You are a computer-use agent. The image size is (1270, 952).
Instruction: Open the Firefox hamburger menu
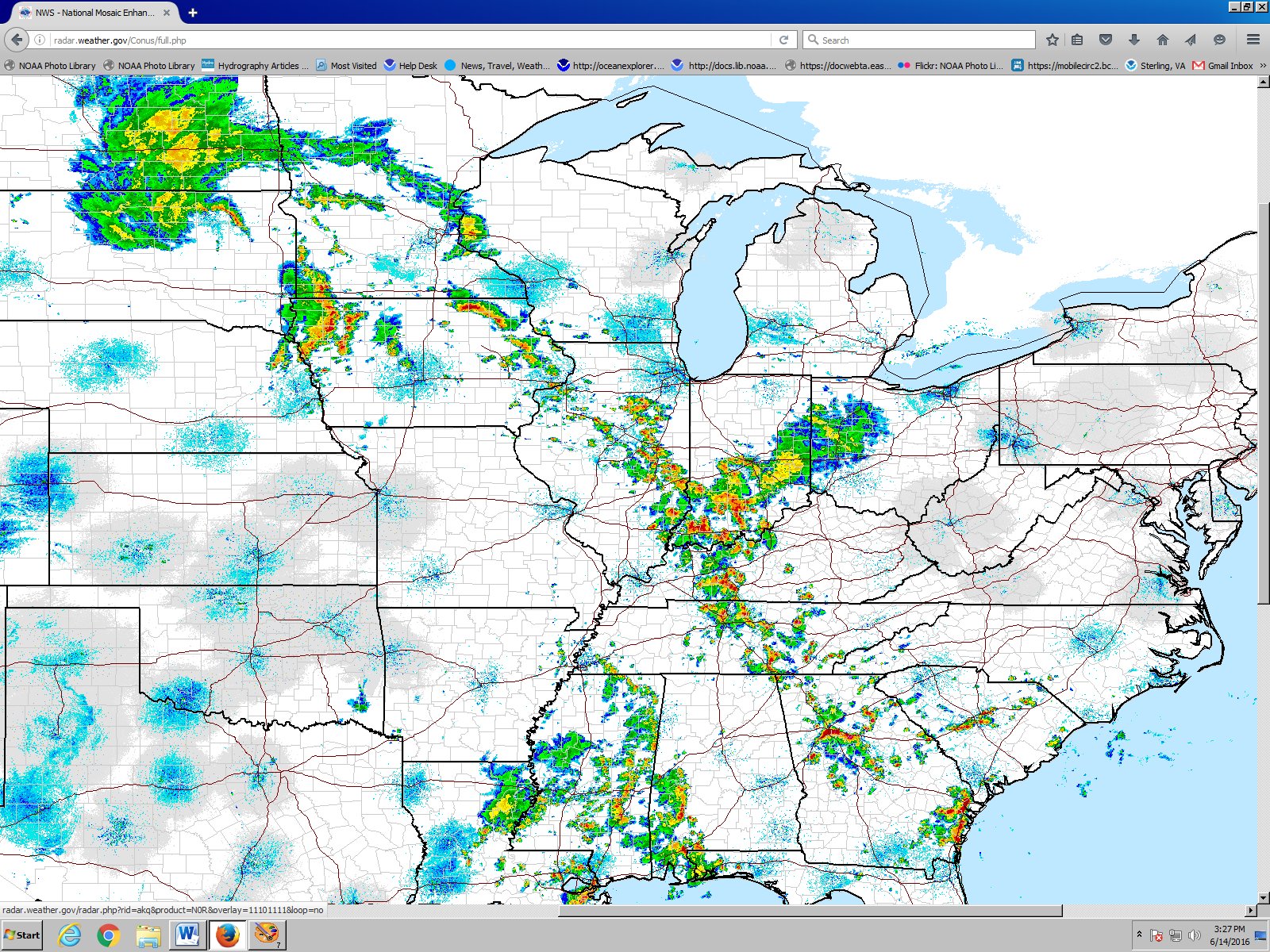point(1252,40)
